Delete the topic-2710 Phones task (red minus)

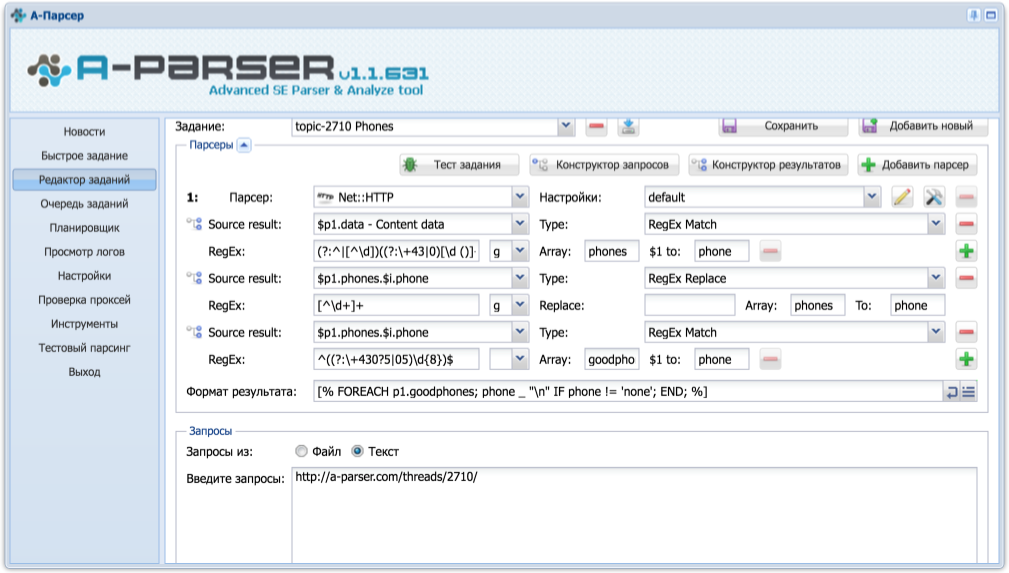[597, 126]
